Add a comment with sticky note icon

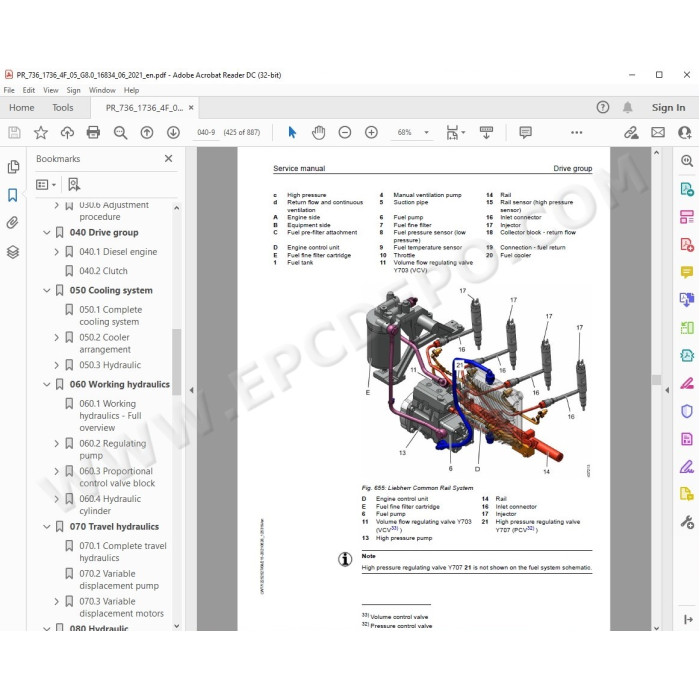point(525,132)
